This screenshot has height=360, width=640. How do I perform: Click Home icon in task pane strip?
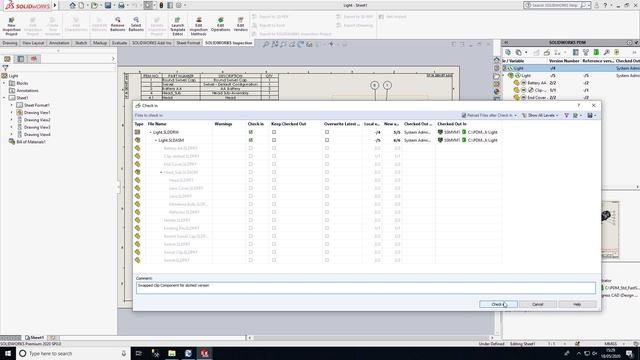click(x=497, y=60)
